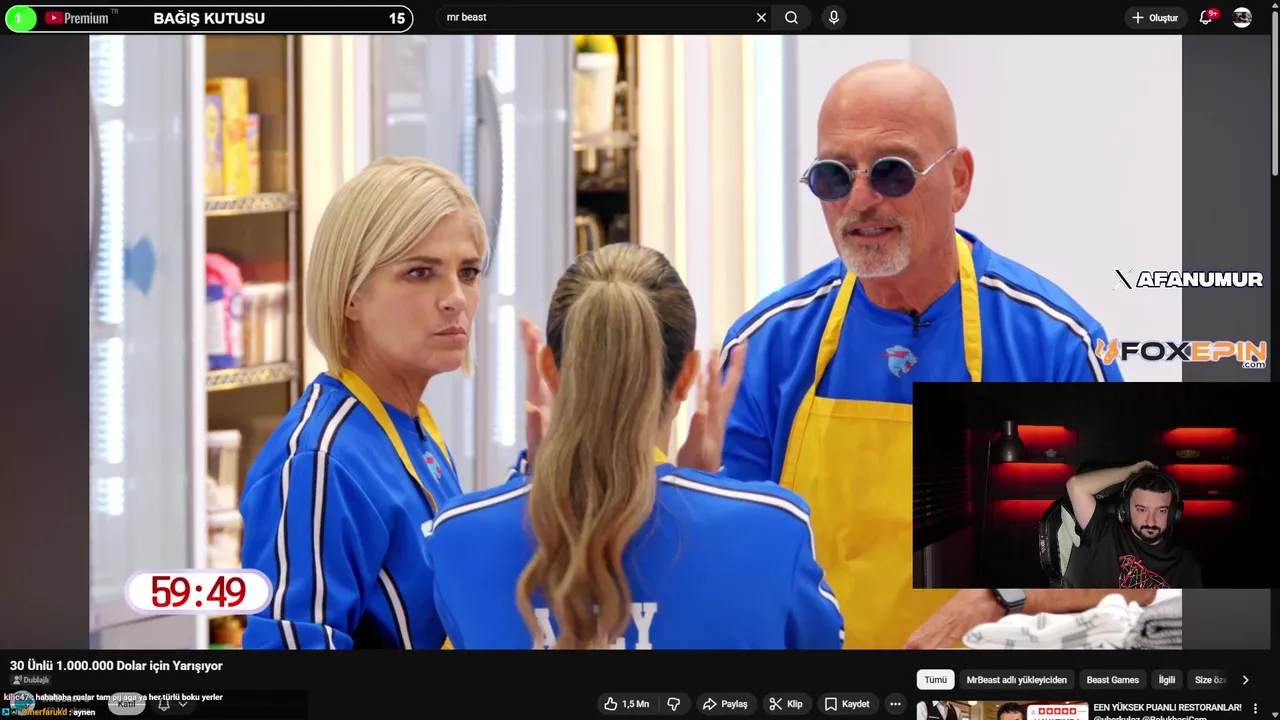Screen dimensions: 1280x720
Task: Click the Dublajlı dubbed badge
Action: click(x=30, y=680)
